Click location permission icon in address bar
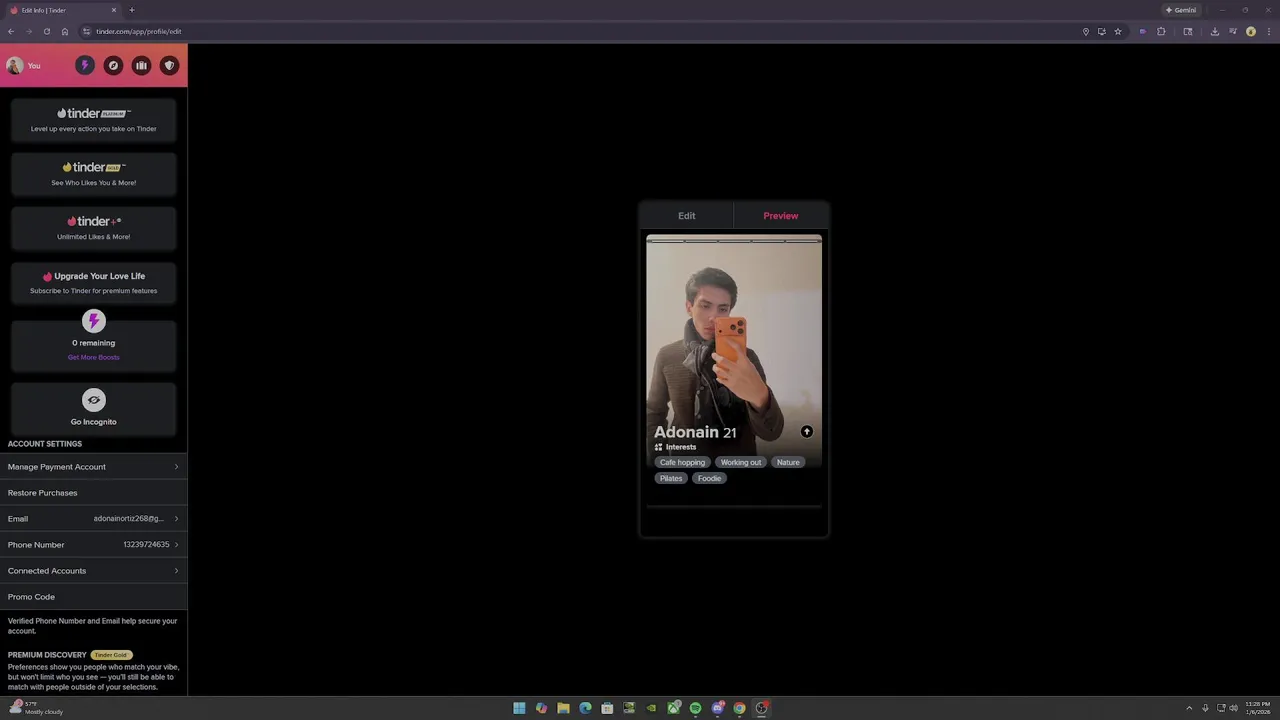1280x720 pixels. pos(1085,31)
